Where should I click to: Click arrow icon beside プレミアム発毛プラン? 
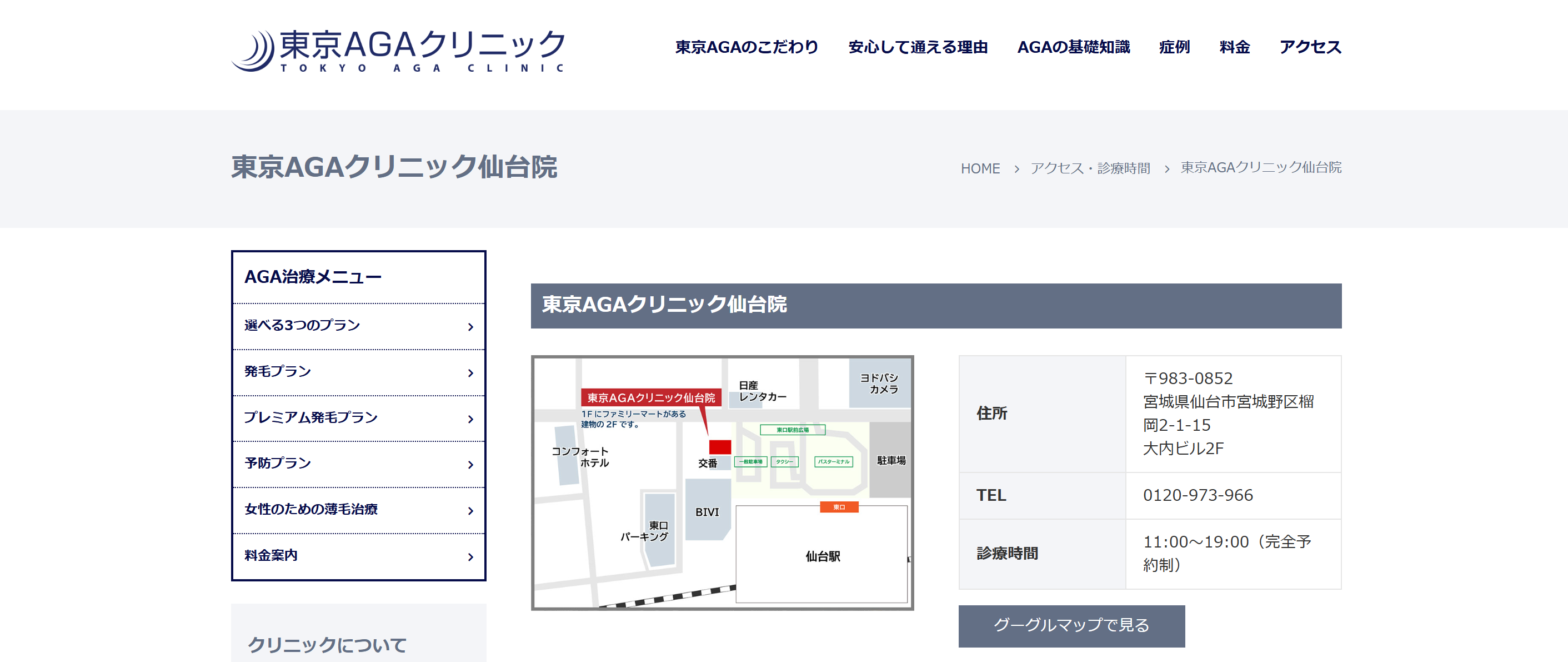coord(470,419)
